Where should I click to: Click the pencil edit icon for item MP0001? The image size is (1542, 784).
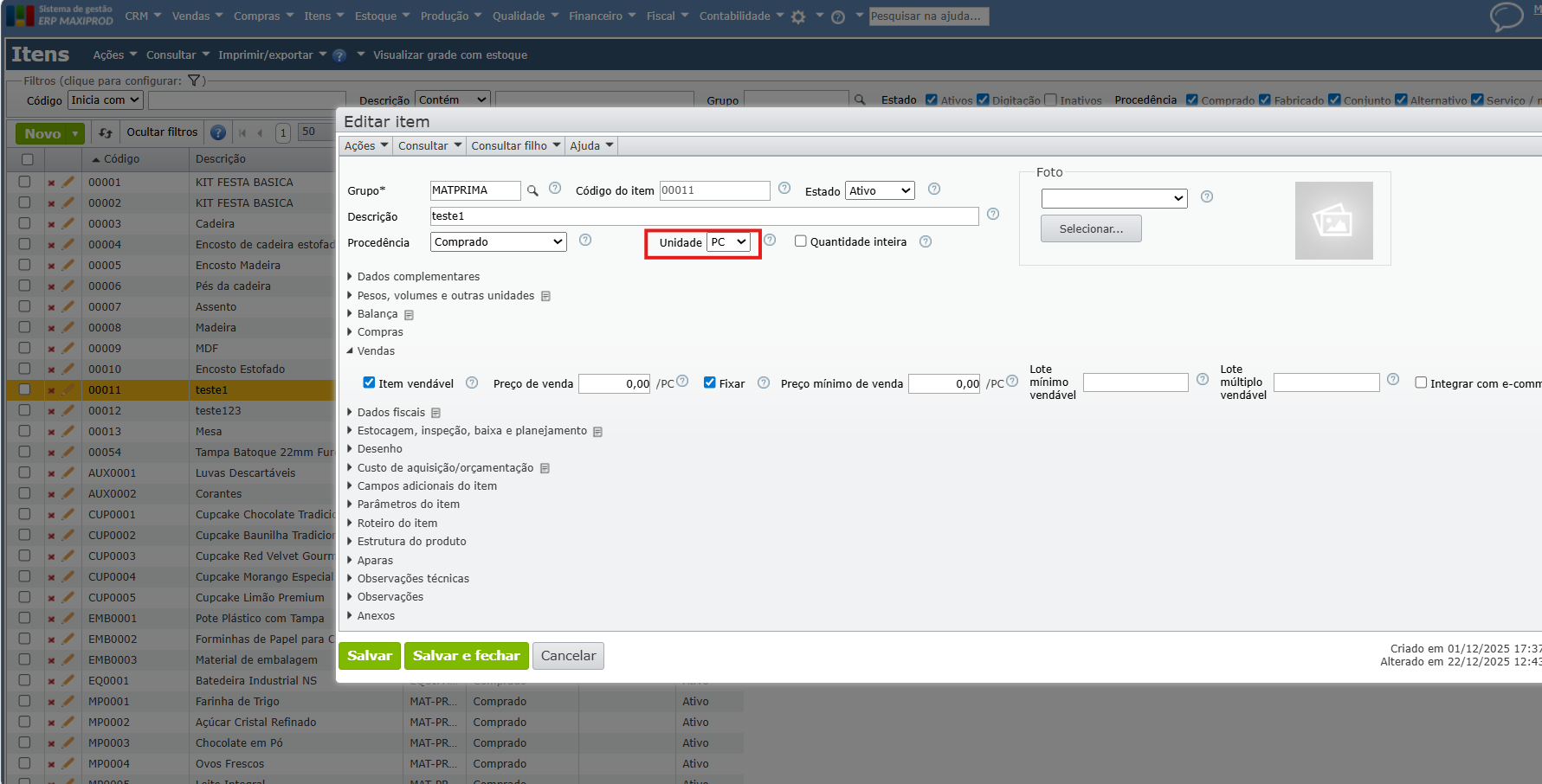coord(68,701)
